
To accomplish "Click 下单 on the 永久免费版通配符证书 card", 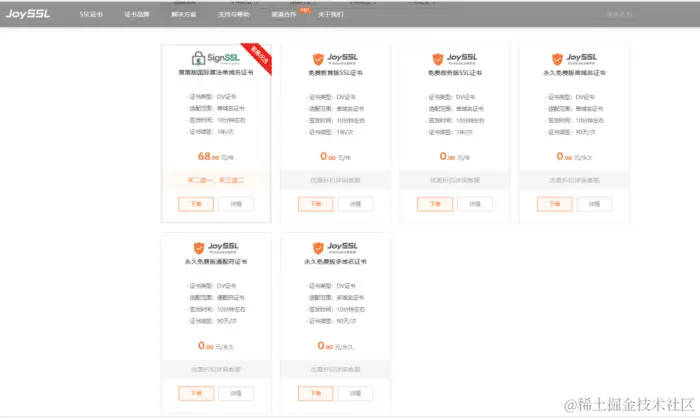I will coord(196,393).
